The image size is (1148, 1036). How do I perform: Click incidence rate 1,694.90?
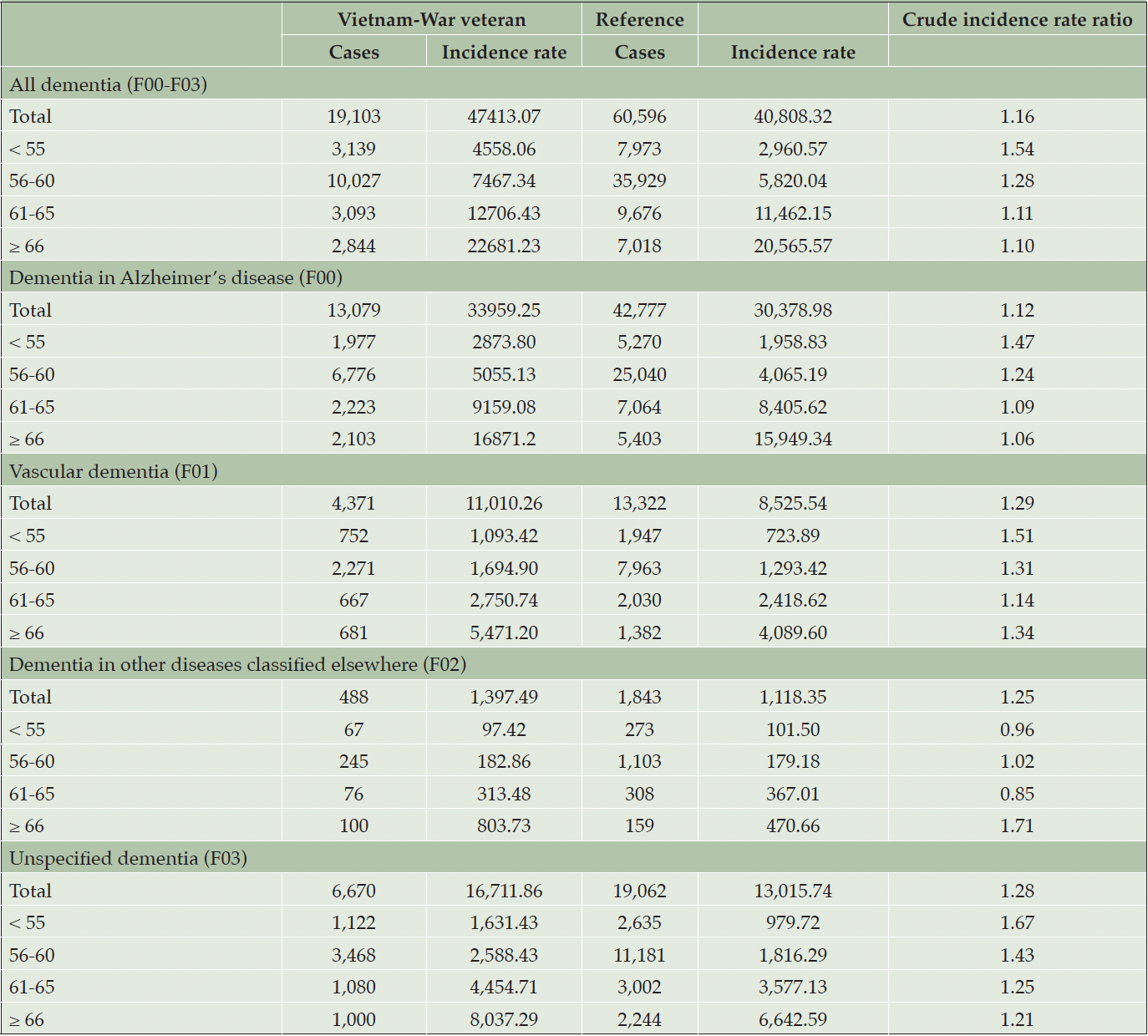click(504, 568)
